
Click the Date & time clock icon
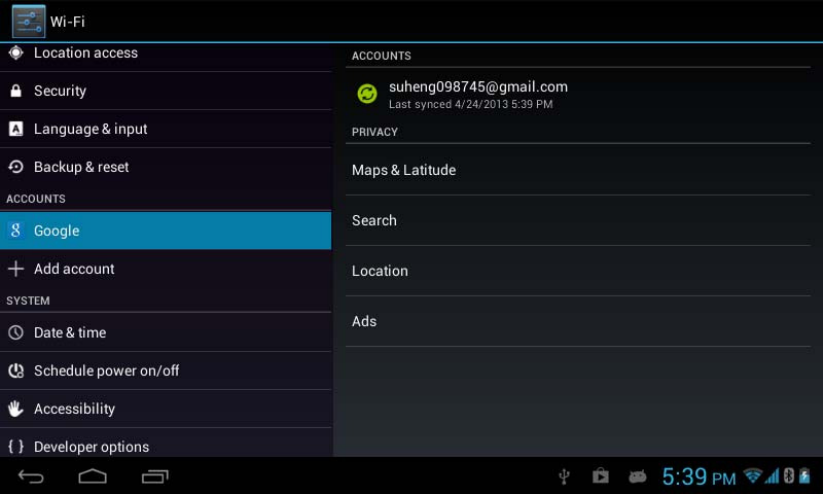click(16, 332)
